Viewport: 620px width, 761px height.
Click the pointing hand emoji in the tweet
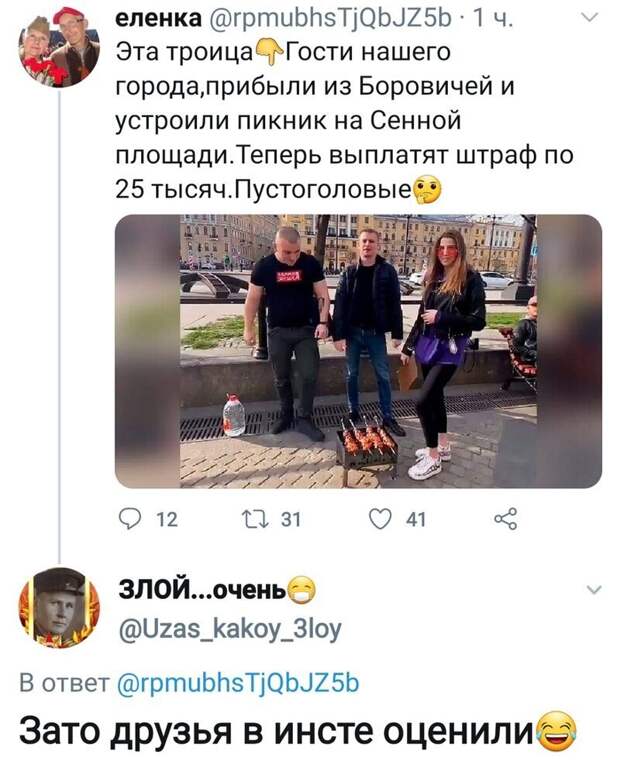click(x=269, y=52)
